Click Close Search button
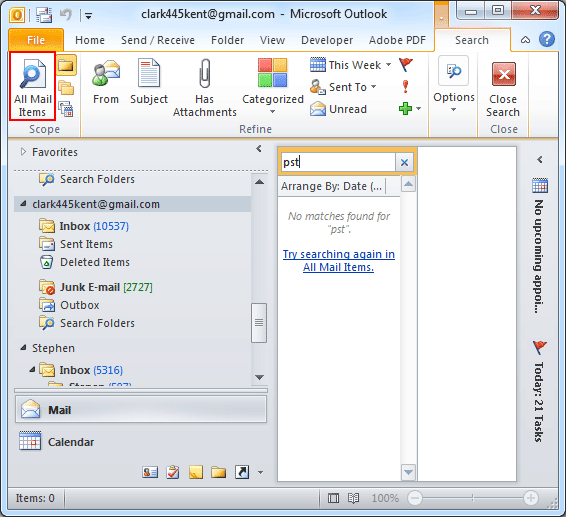This screenshot has height=517, width=566. (x=503, y=90)
